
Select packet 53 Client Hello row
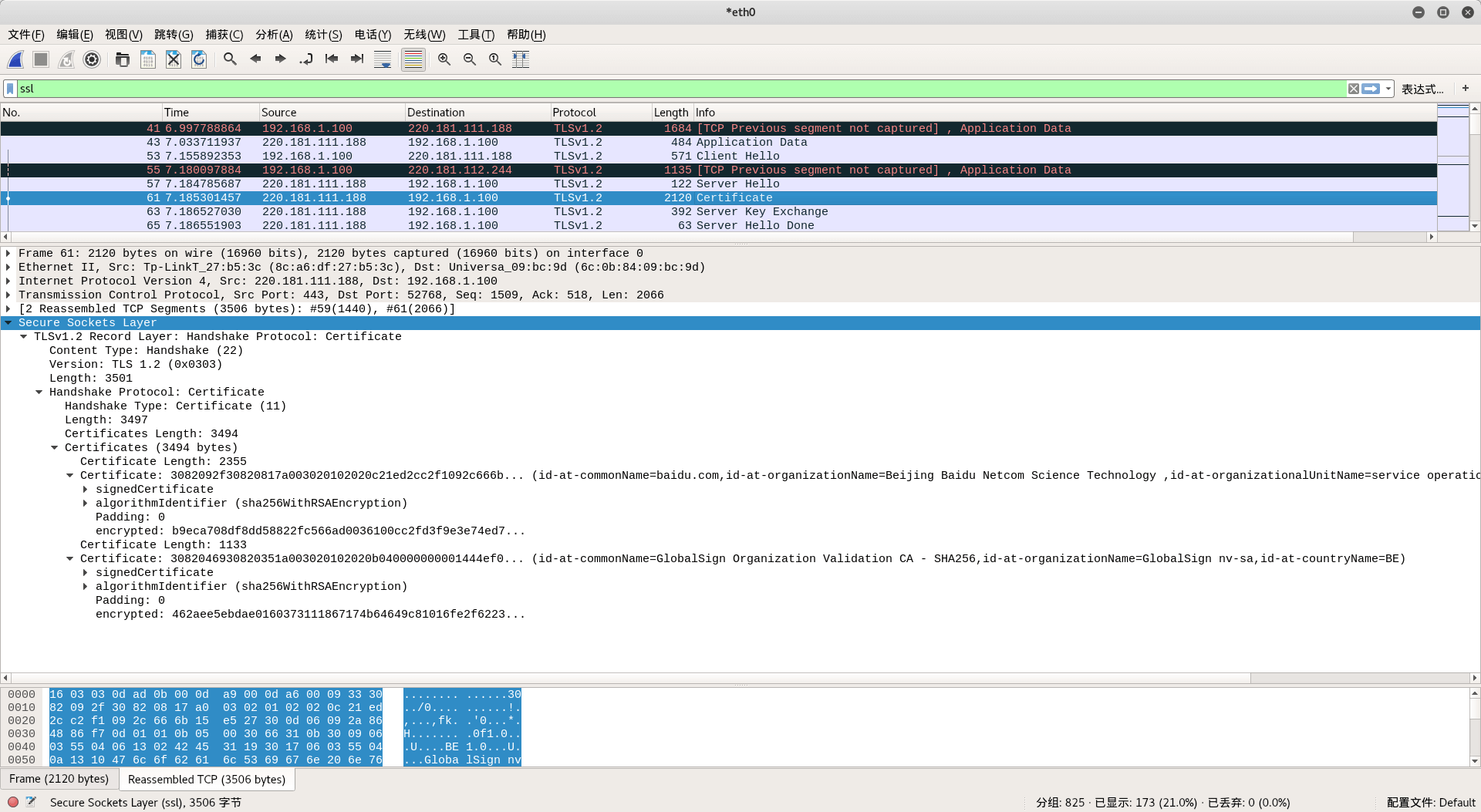[718, 157]
